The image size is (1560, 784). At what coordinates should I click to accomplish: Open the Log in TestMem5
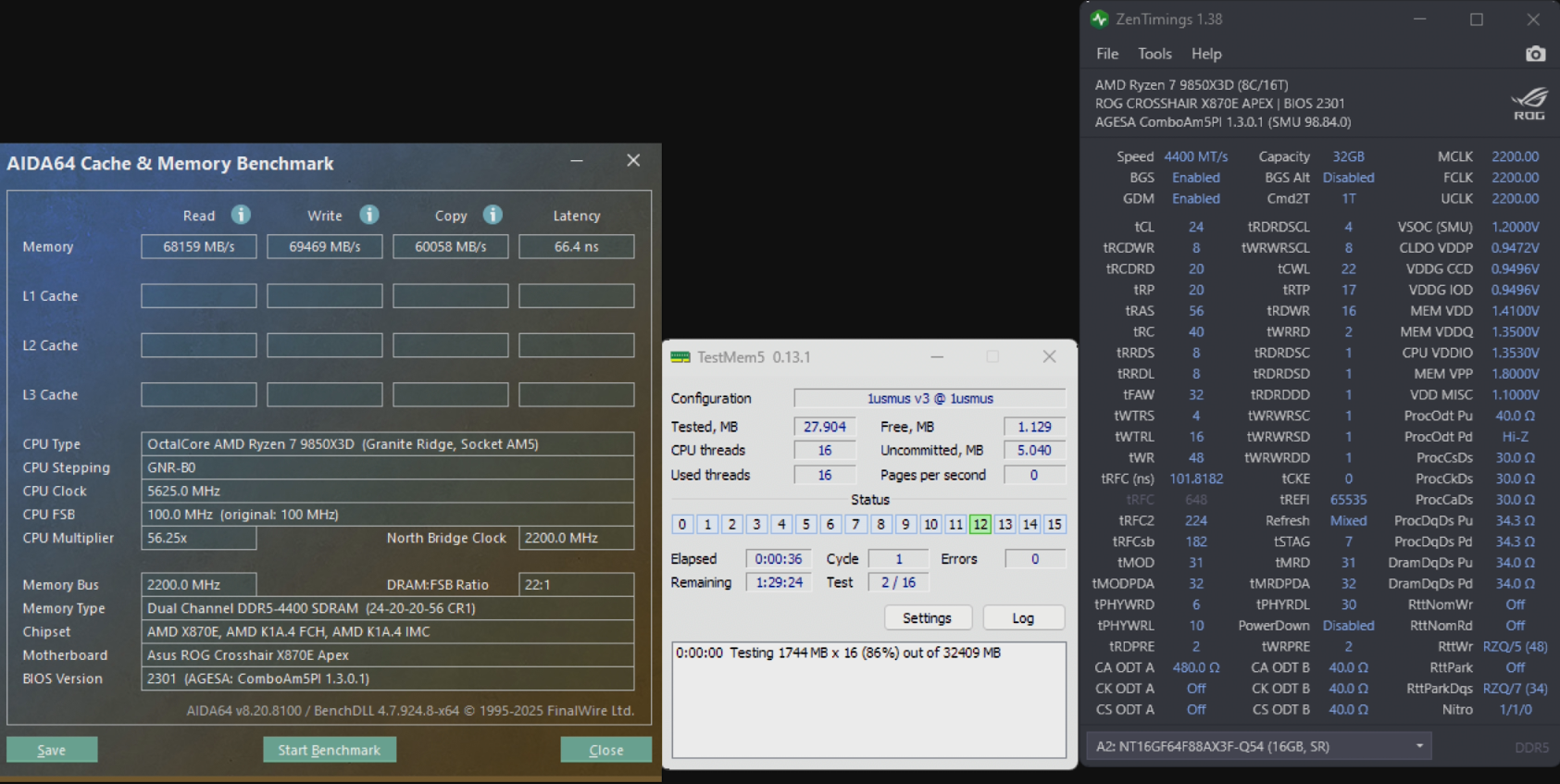pyautogui.click(x=1023, y=617)
